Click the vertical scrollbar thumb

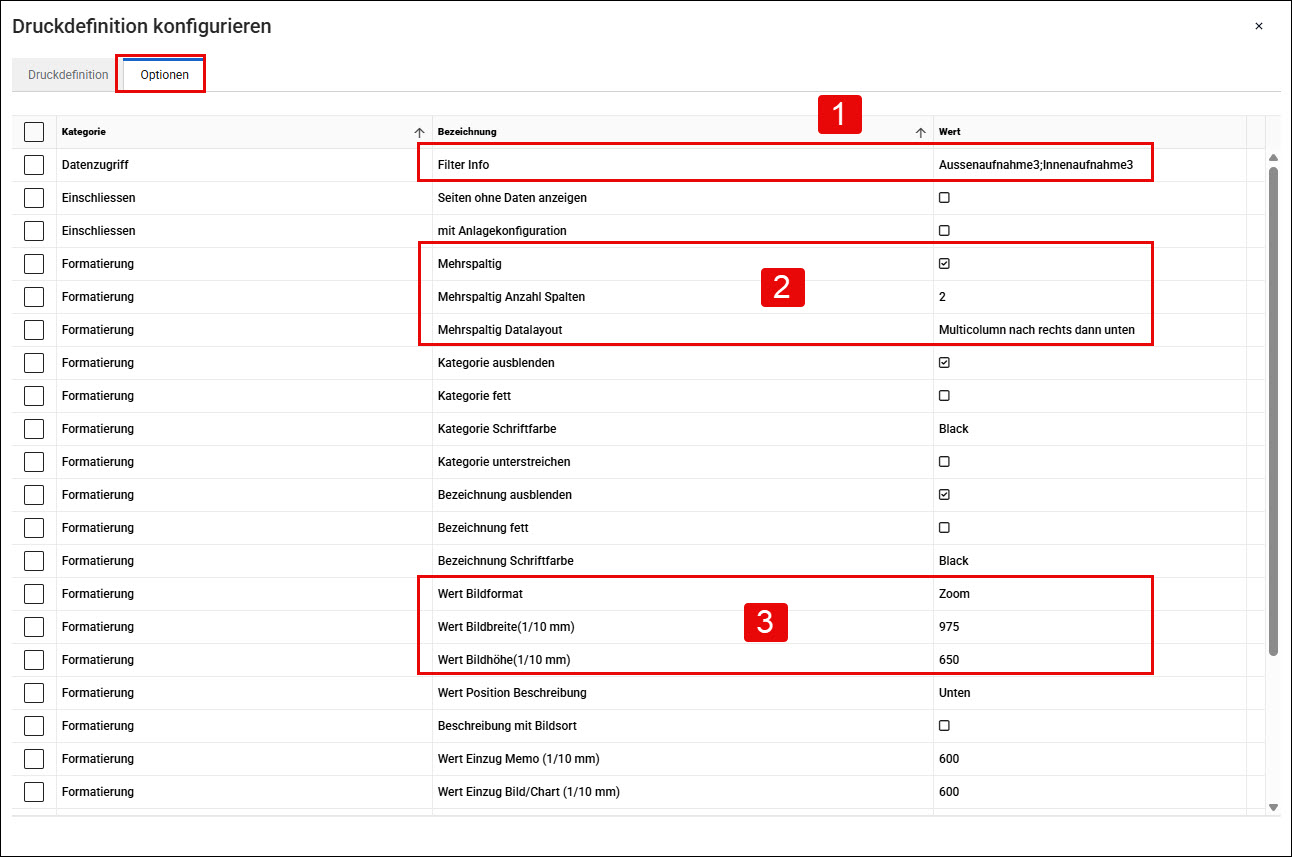click(x=1273, y=411)
